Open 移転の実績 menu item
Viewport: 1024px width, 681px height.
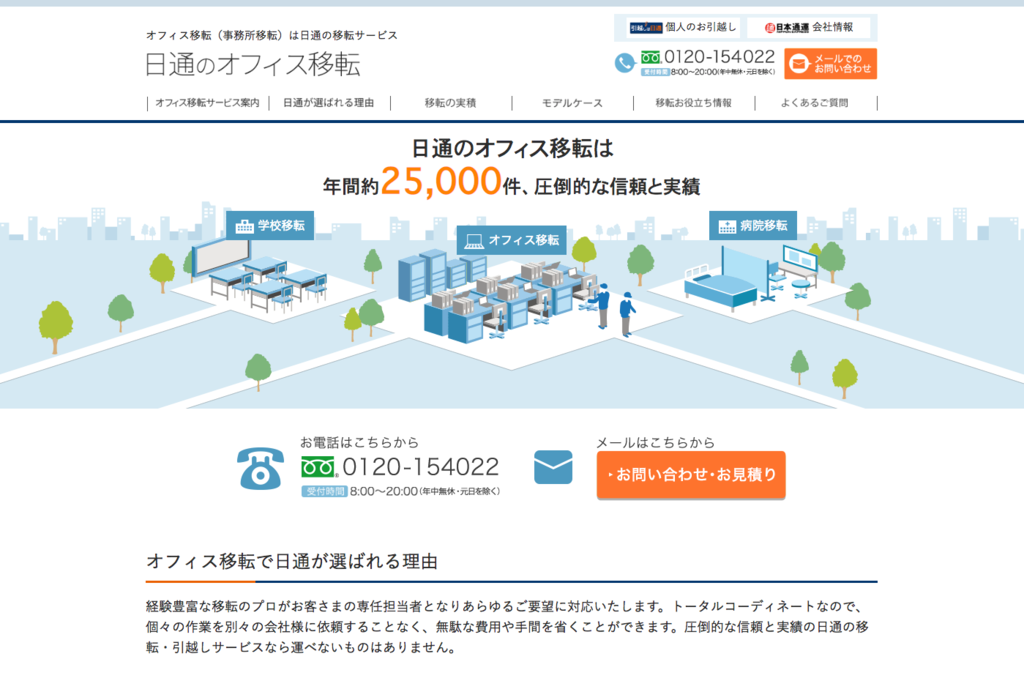(451, 103)
